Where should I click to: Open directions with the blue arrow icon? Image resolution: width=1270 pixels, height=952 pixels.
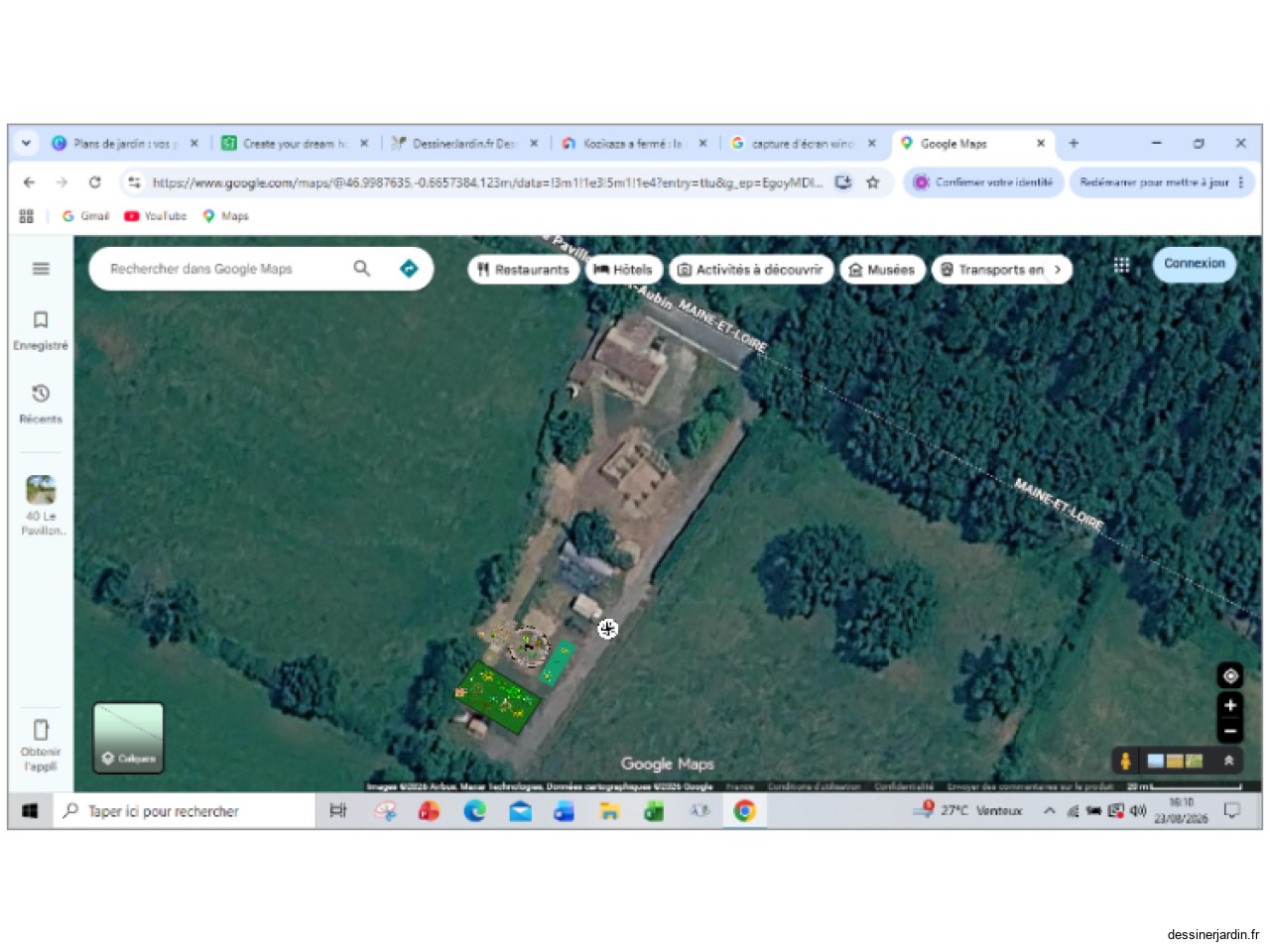coord(409,269)
